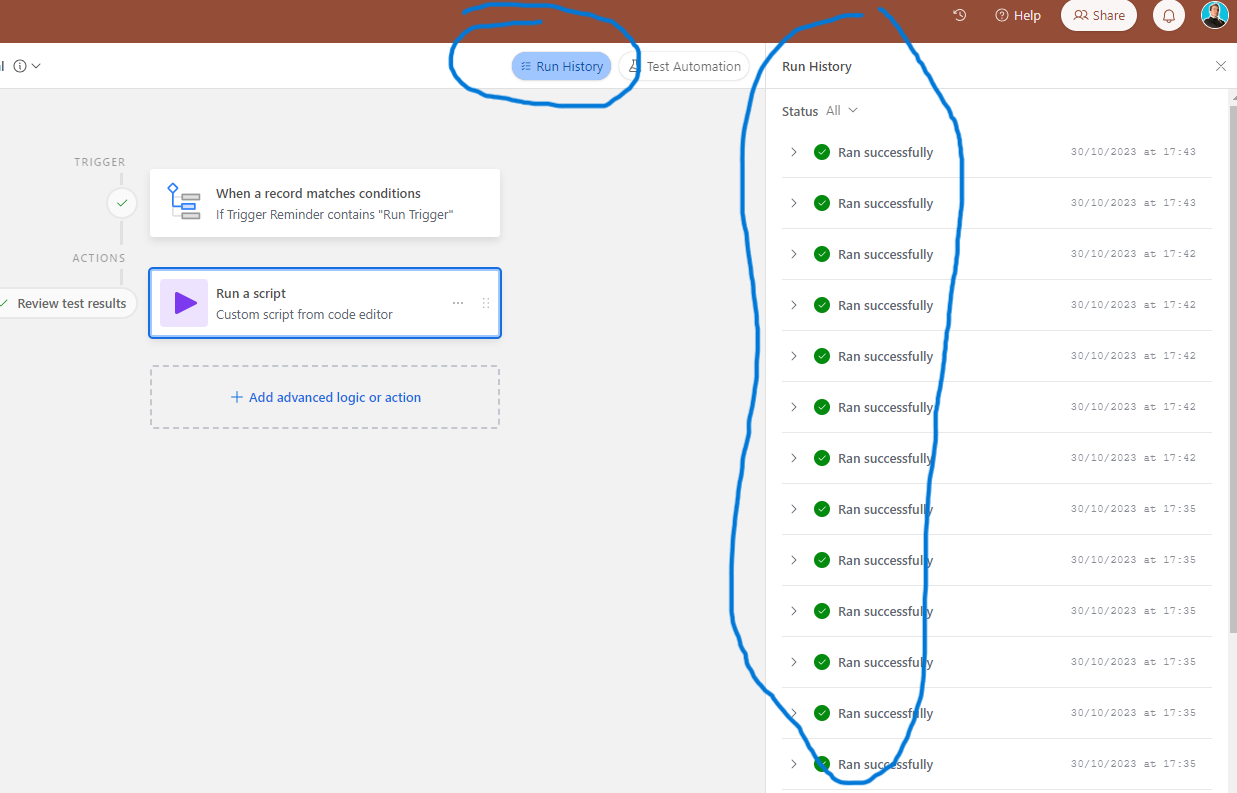The width and height of the screenshot is (1237, 793).
Task: Click the Run History panel scrollbar
Action: pyautogui.click(x=1232, y=370)
